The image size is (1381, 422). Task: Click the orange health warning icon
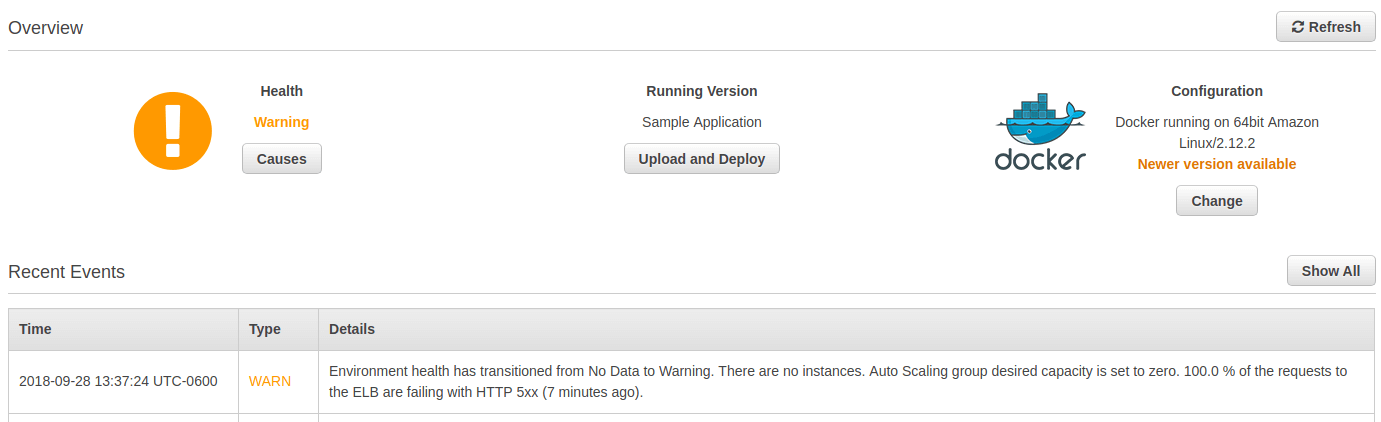click(x=173, y=132)
